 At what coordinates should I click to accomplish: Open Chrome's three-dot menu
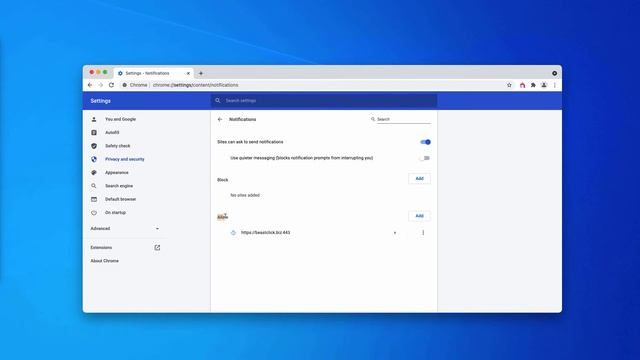pyautogui.click(x=555, y=85)
